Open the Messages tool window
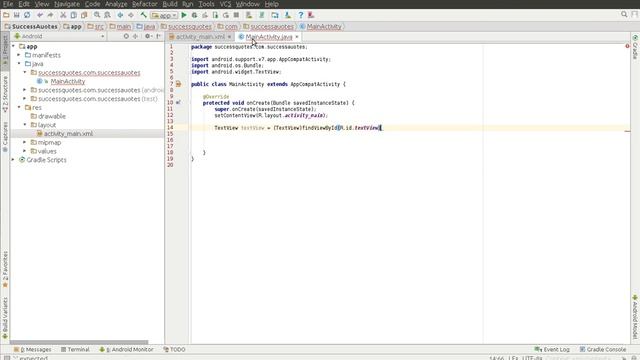The width and height of the screenshot is (640, 360). click(33, 349)
